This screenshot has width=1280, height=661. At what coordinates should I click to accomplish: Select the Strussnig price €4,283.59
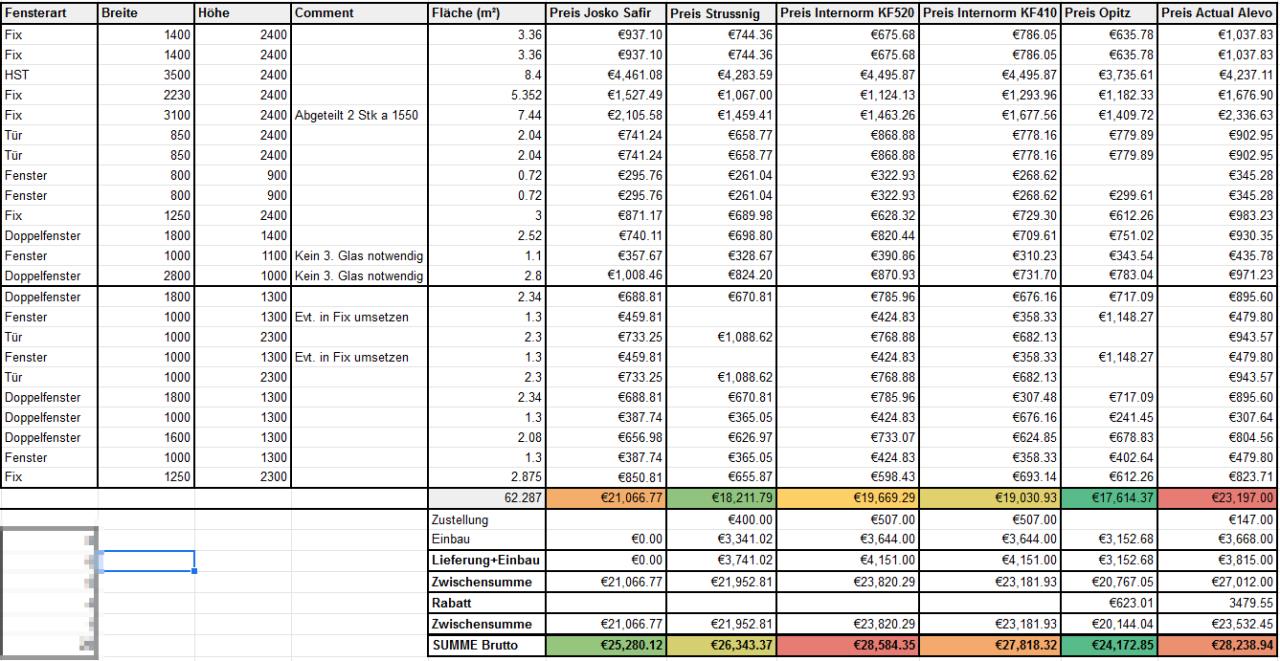721,73
